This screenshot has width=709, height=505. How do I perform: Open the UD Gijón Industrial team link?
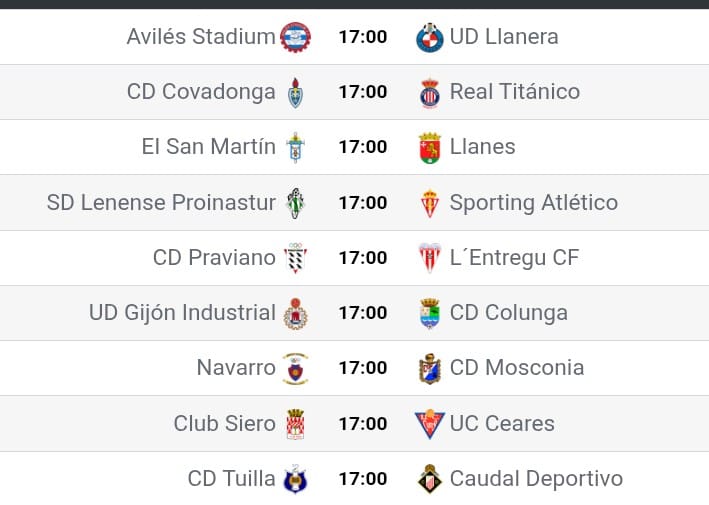point(182,313)
